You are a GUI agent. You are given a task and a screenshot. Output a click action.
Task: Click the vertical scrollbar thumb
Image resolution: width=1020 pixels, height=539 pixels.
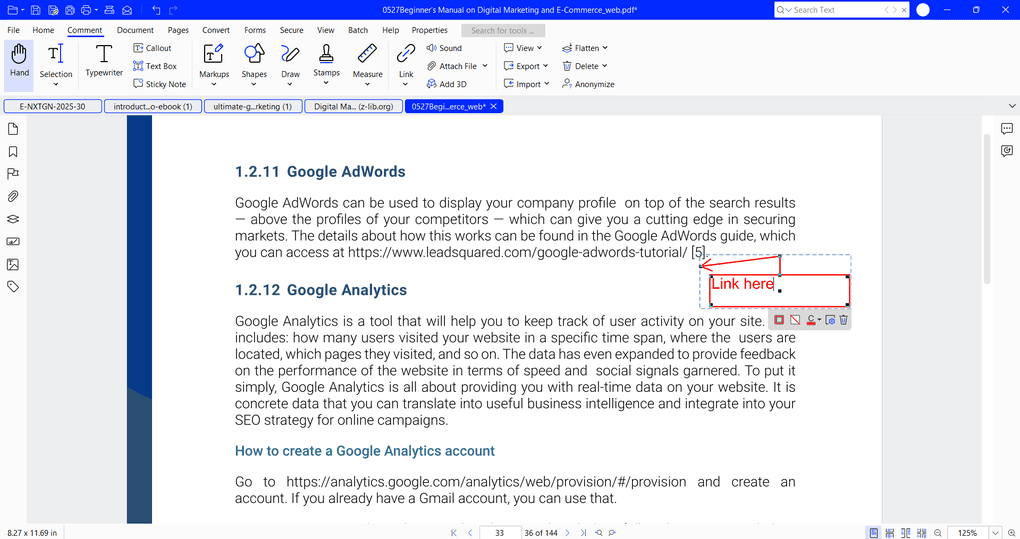click(x=987, y=209)
